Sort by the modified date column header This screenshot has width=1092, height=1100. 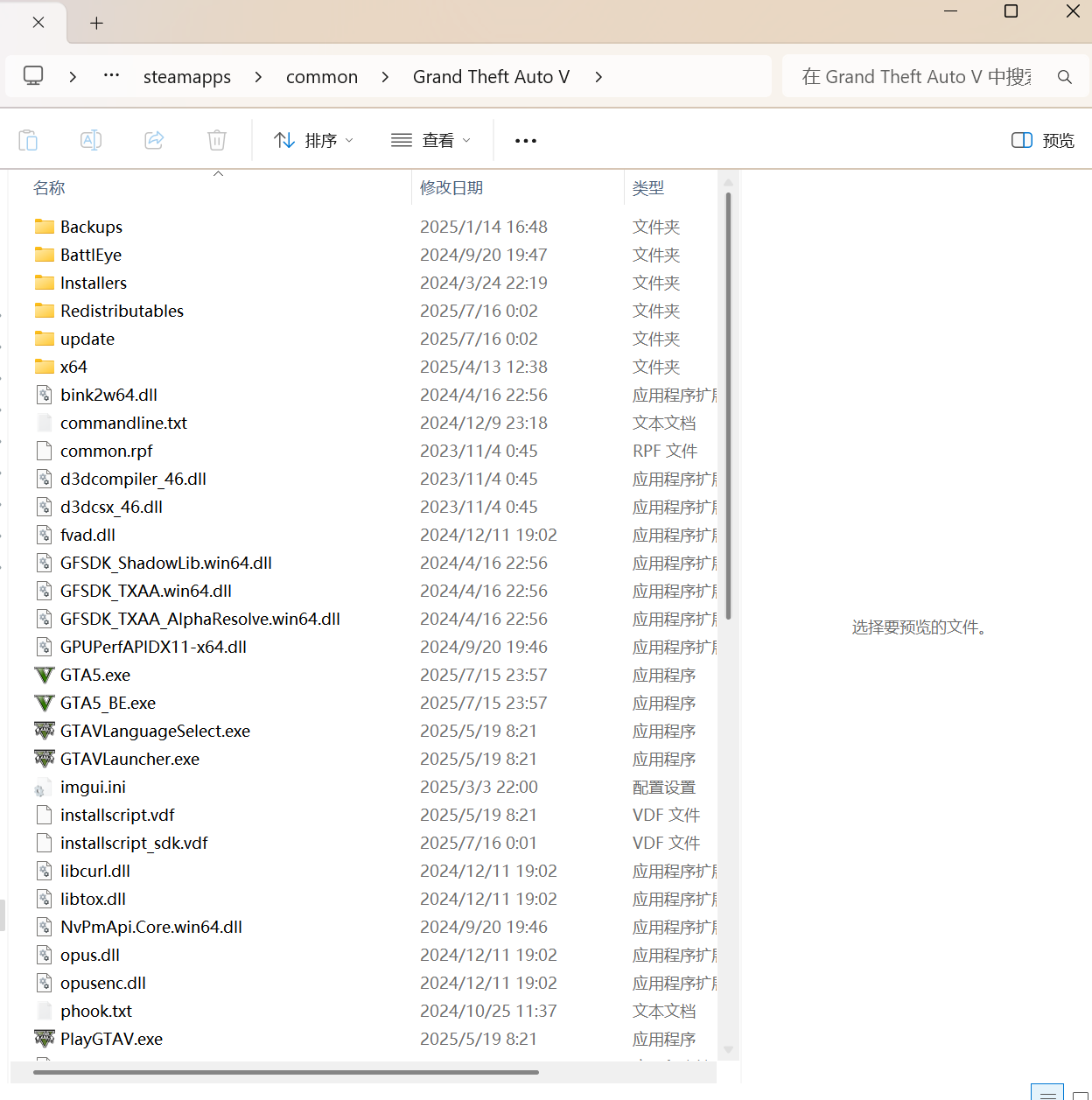[451, 188]
